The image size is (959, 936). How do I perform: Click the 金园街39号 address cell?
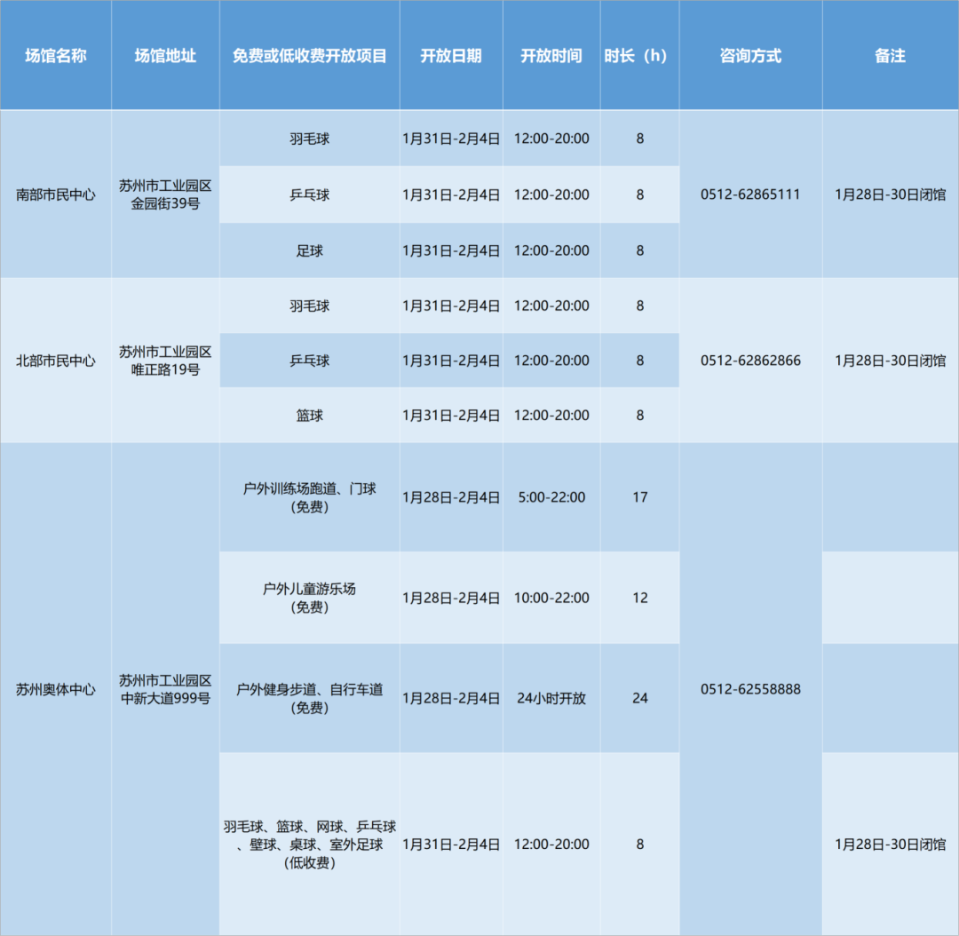click(165, 194)
